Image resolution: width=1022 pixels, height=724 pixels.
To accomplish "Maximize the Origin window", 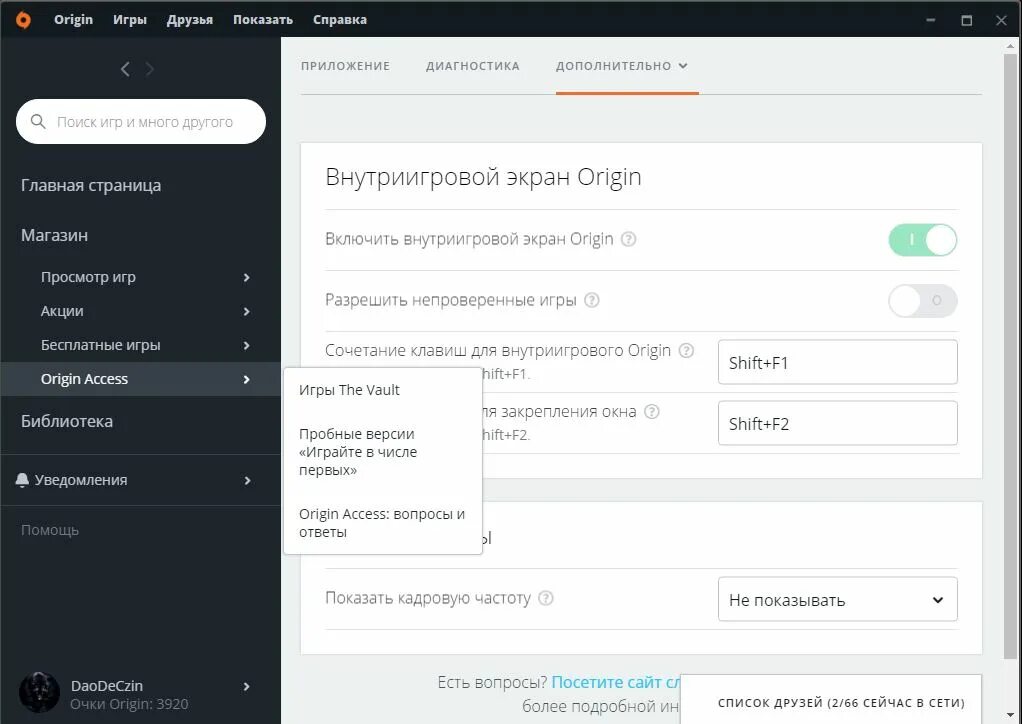I will [967, 20].
